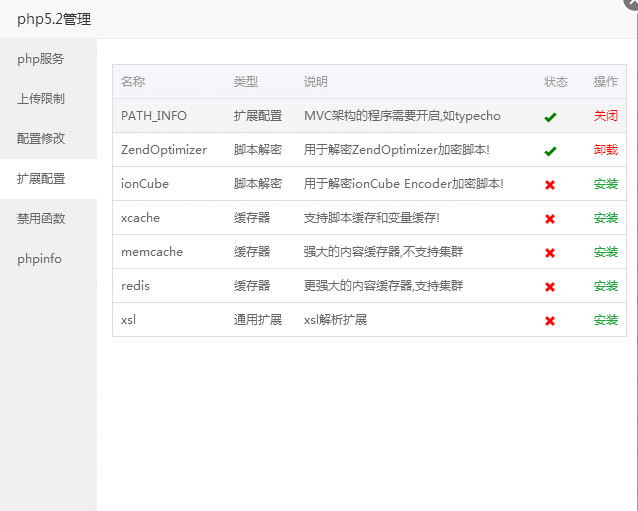Open the phpinfo tab
This screenshot has width=638, height=511.
click(48, 258)
